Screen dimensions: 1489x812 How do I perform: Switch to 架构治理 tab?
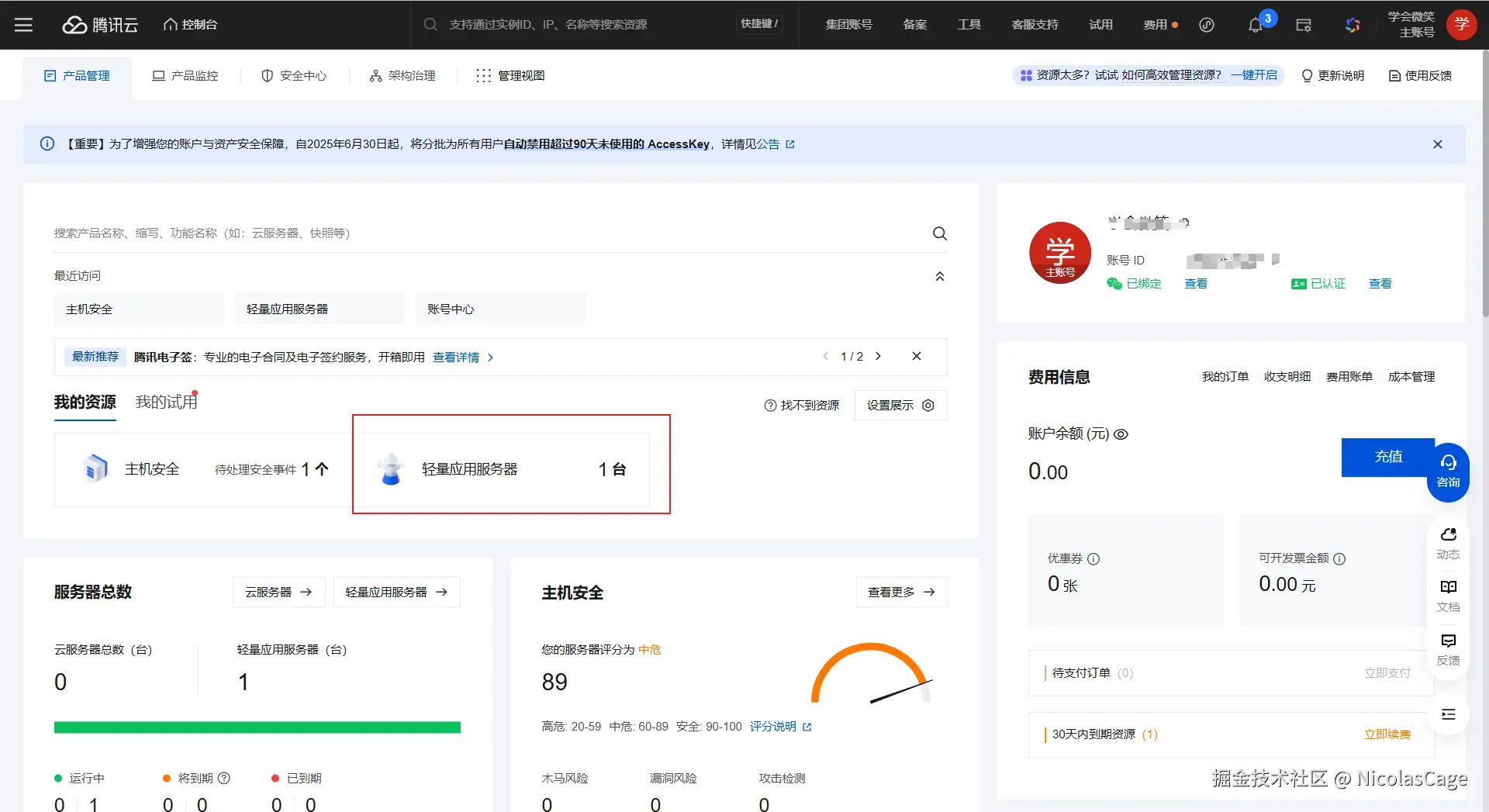click(402, 76)
